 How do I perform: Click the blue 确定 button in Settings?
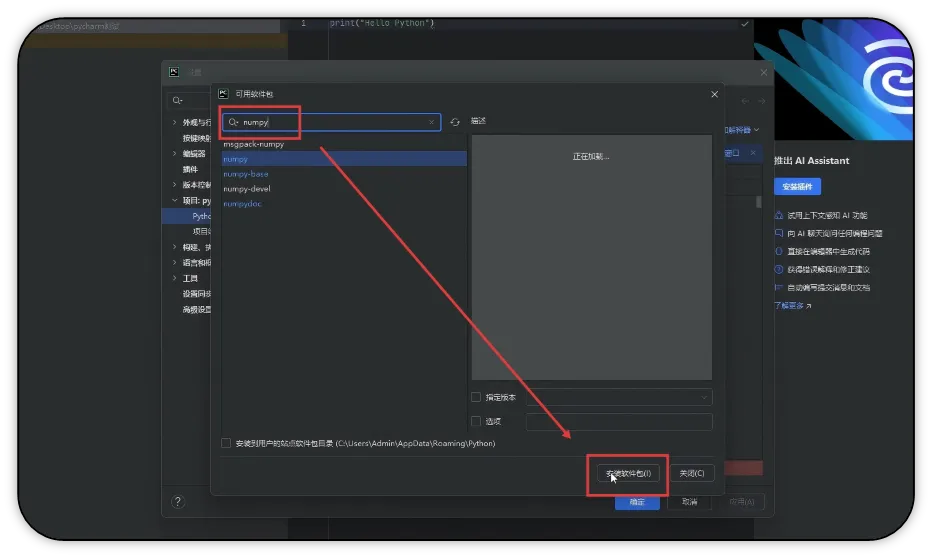click(x=637, y=502)
